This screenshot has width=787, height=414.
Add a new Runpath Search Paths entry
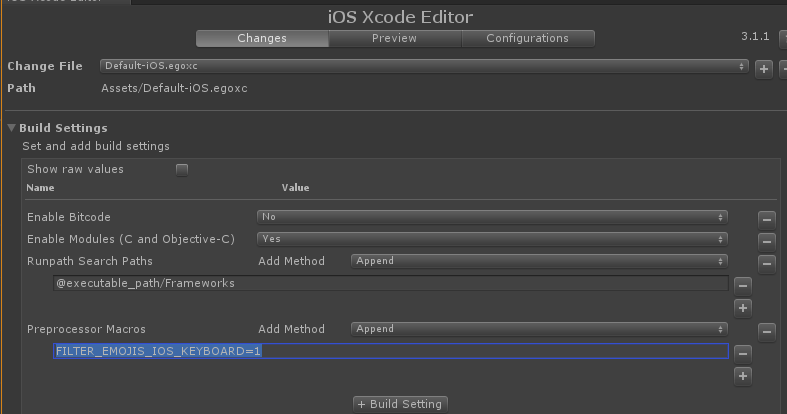(742, 307)
